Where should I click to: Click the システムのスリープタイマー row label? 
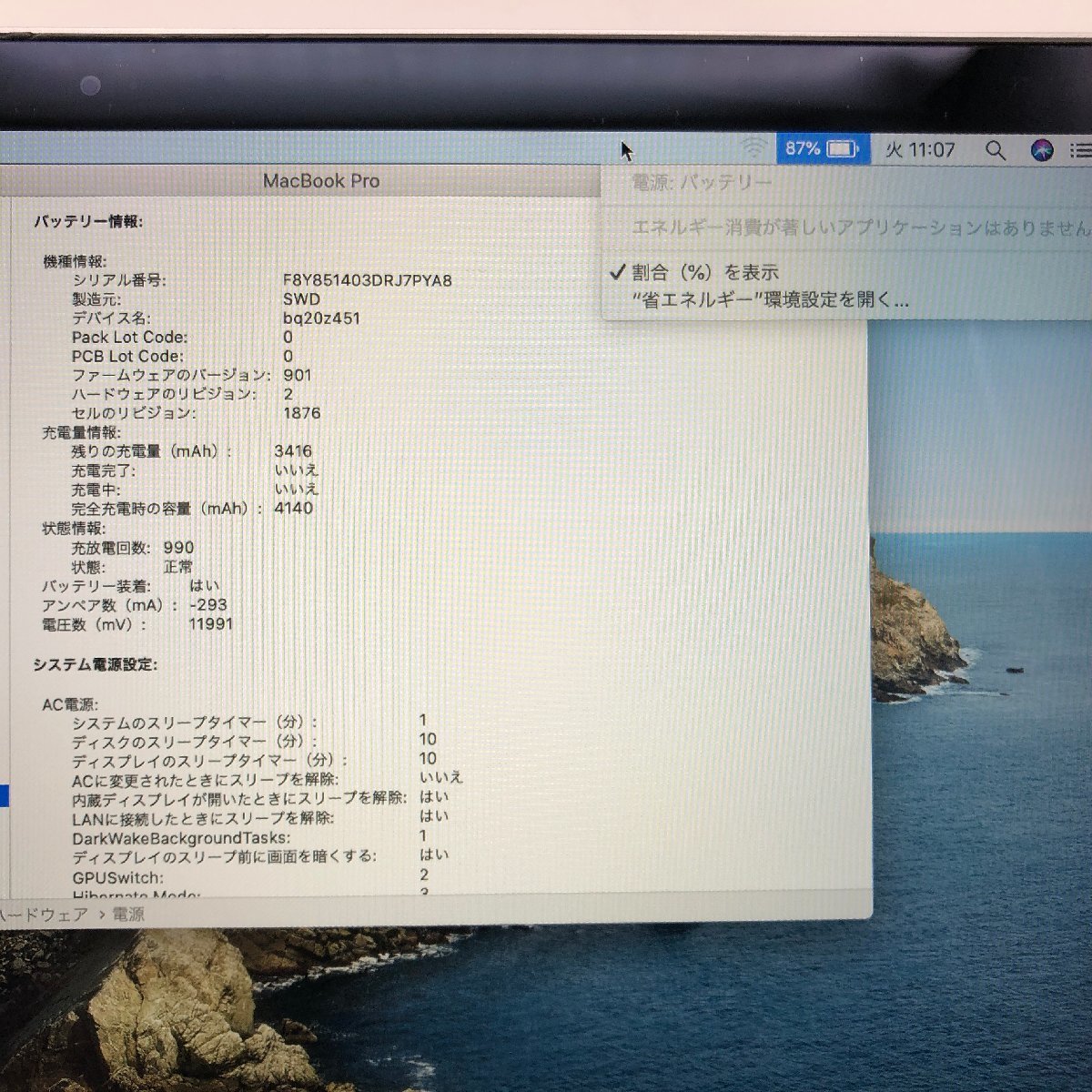[x=196, y=723]
